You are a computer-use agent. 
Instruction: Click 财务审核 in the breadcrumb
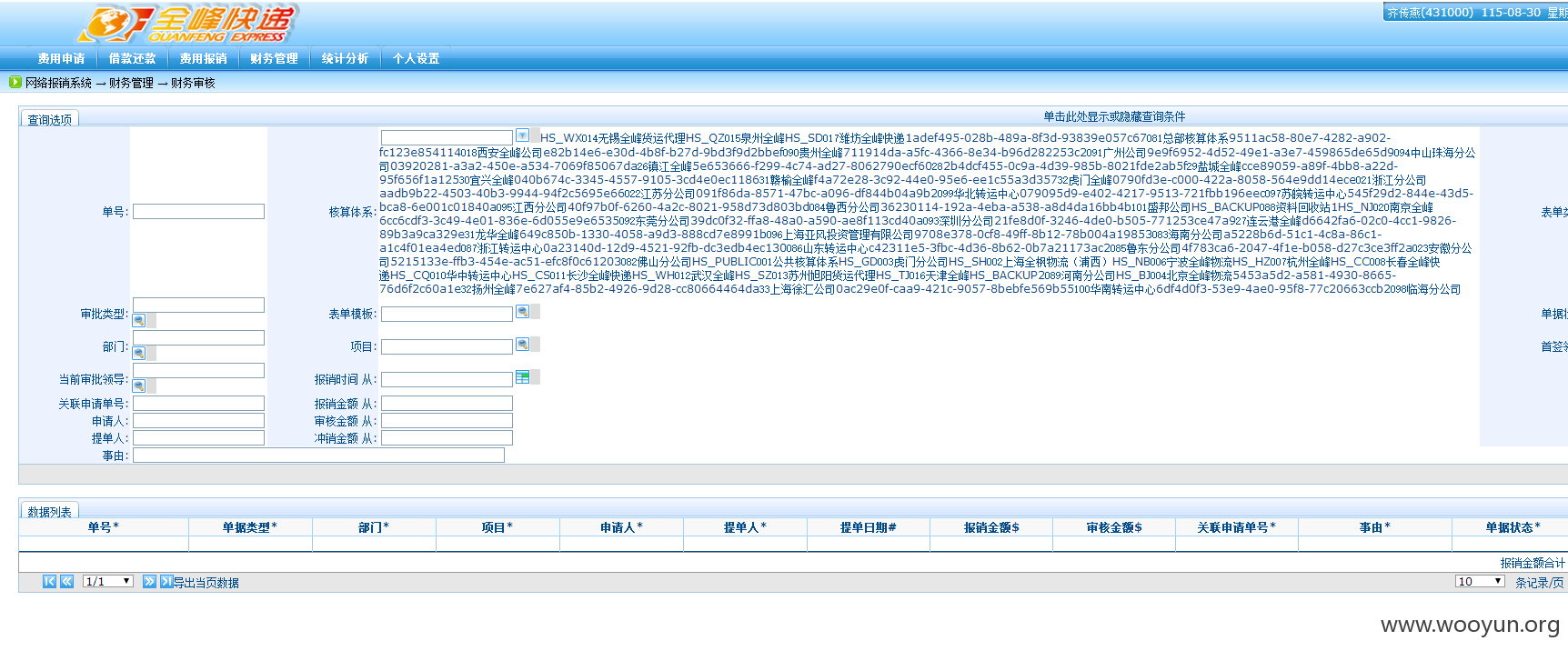pyautogui.click(x=193, y=83)
